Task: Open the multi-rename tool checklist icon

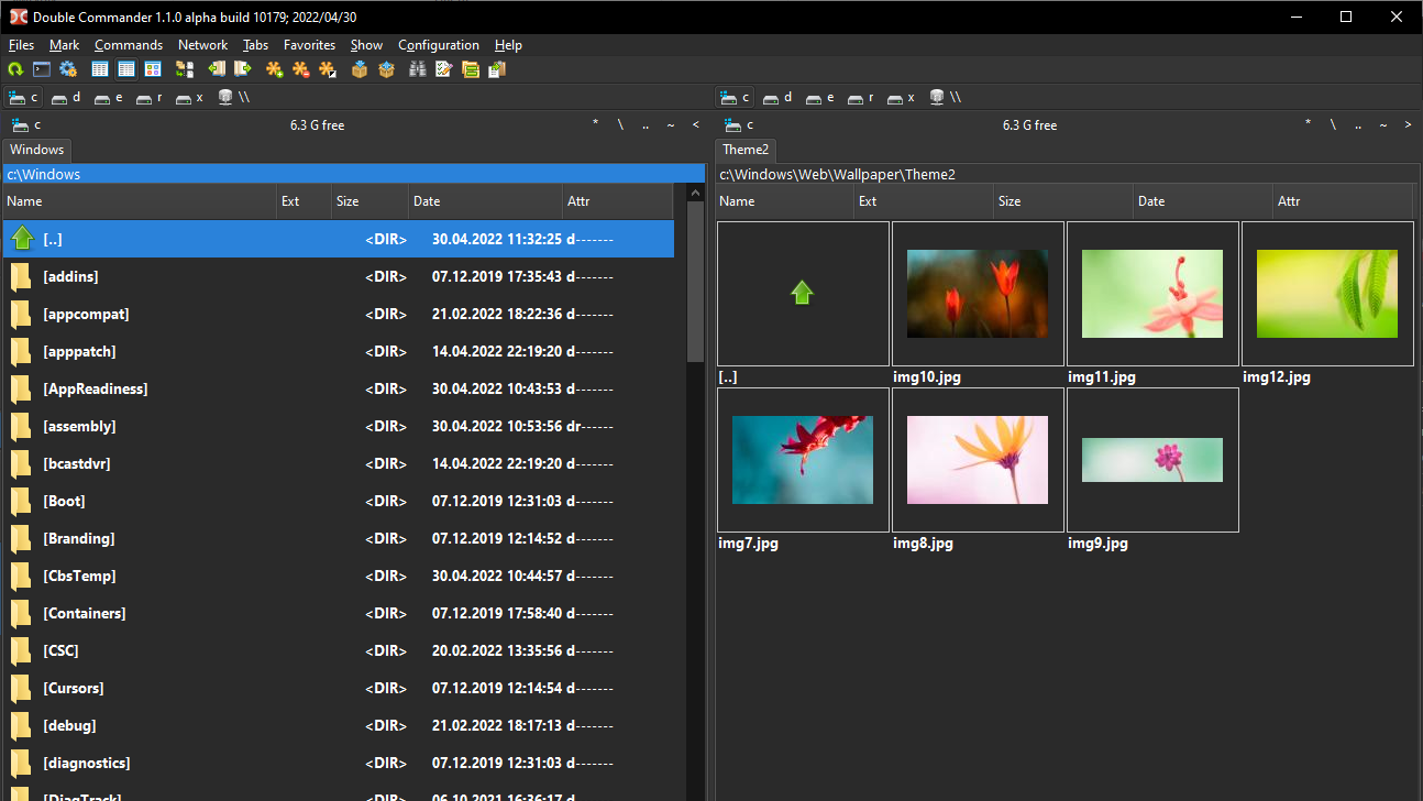Action: coord(444,69)
